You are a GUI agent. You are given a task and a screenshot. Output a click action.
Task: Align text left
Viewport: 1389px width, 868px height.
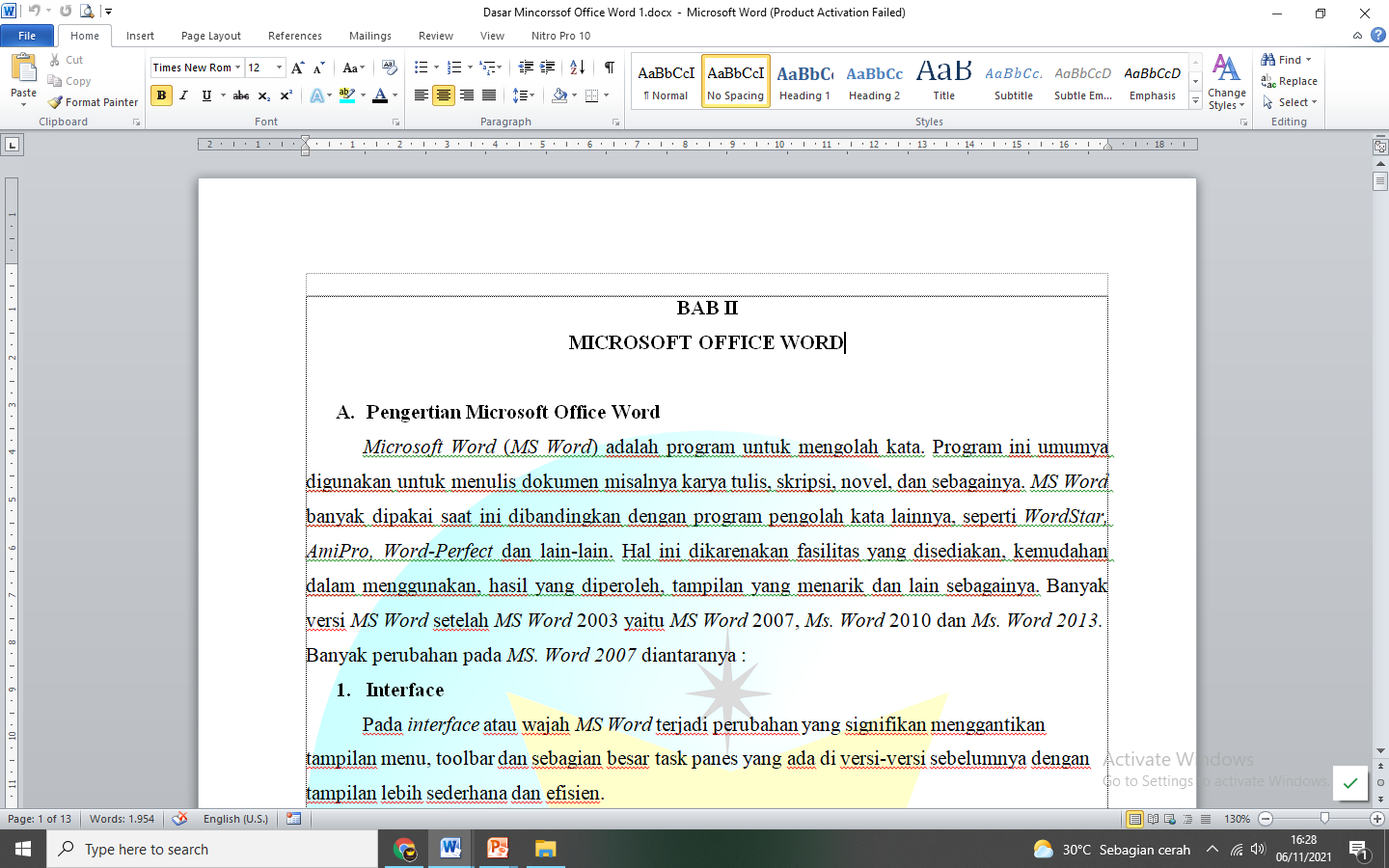coord(422,95)
